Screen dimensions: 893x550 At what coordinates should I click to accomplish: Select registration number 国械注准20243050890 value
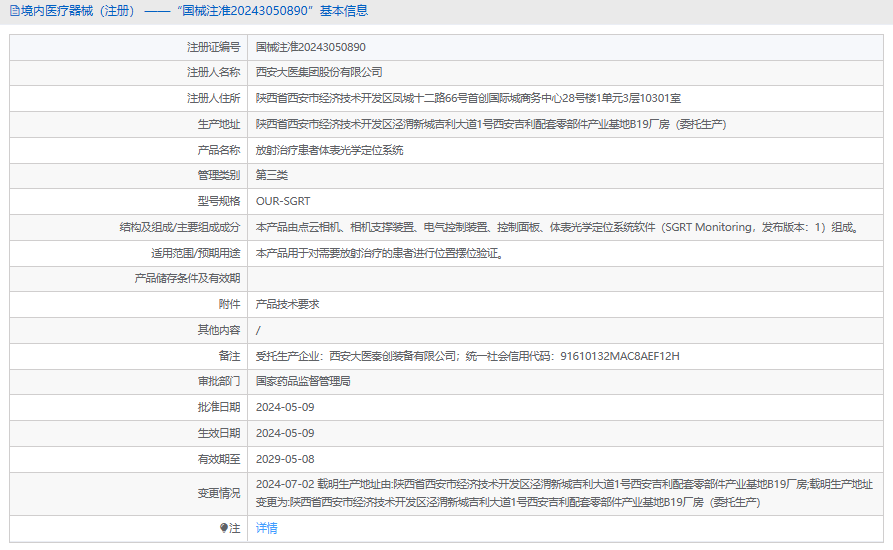pos(311,47)
